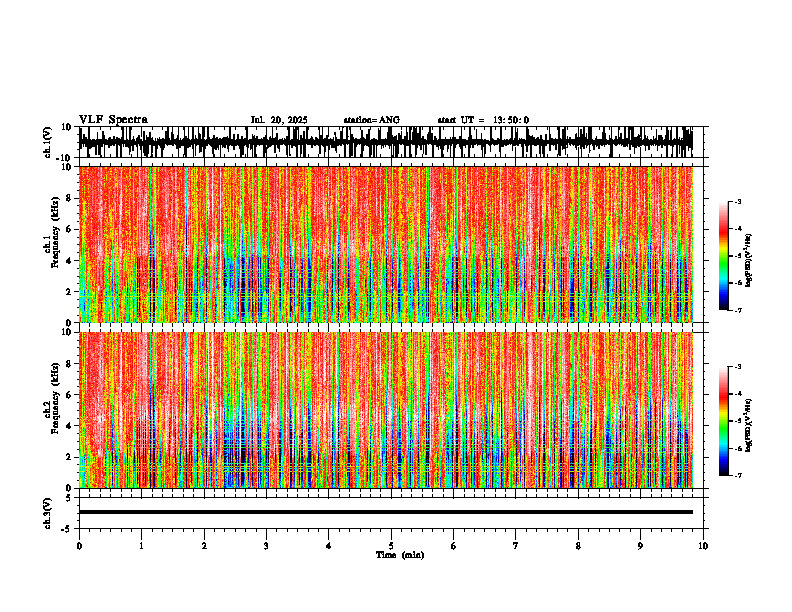Click the "VLF Spectra" plot title
Screen dimensions: 792x612
(x=113, y=120)
